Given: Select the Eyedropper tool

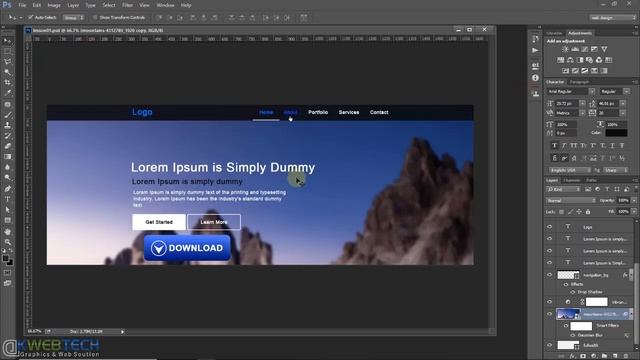Looking at the screenshot, I should coord(7,93).
